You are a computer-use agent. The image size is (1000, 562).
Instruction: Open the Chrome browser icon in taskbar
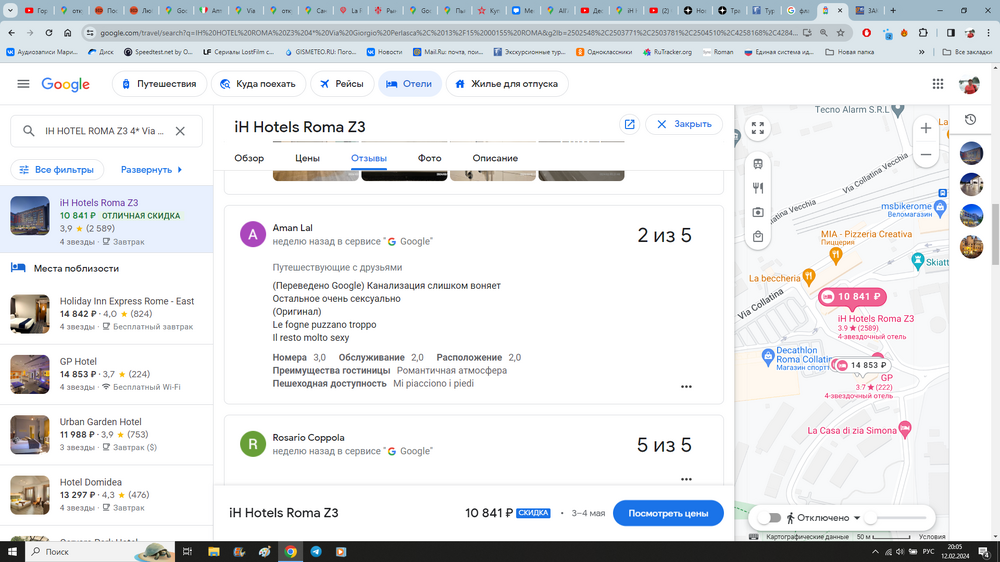[290, 552]
